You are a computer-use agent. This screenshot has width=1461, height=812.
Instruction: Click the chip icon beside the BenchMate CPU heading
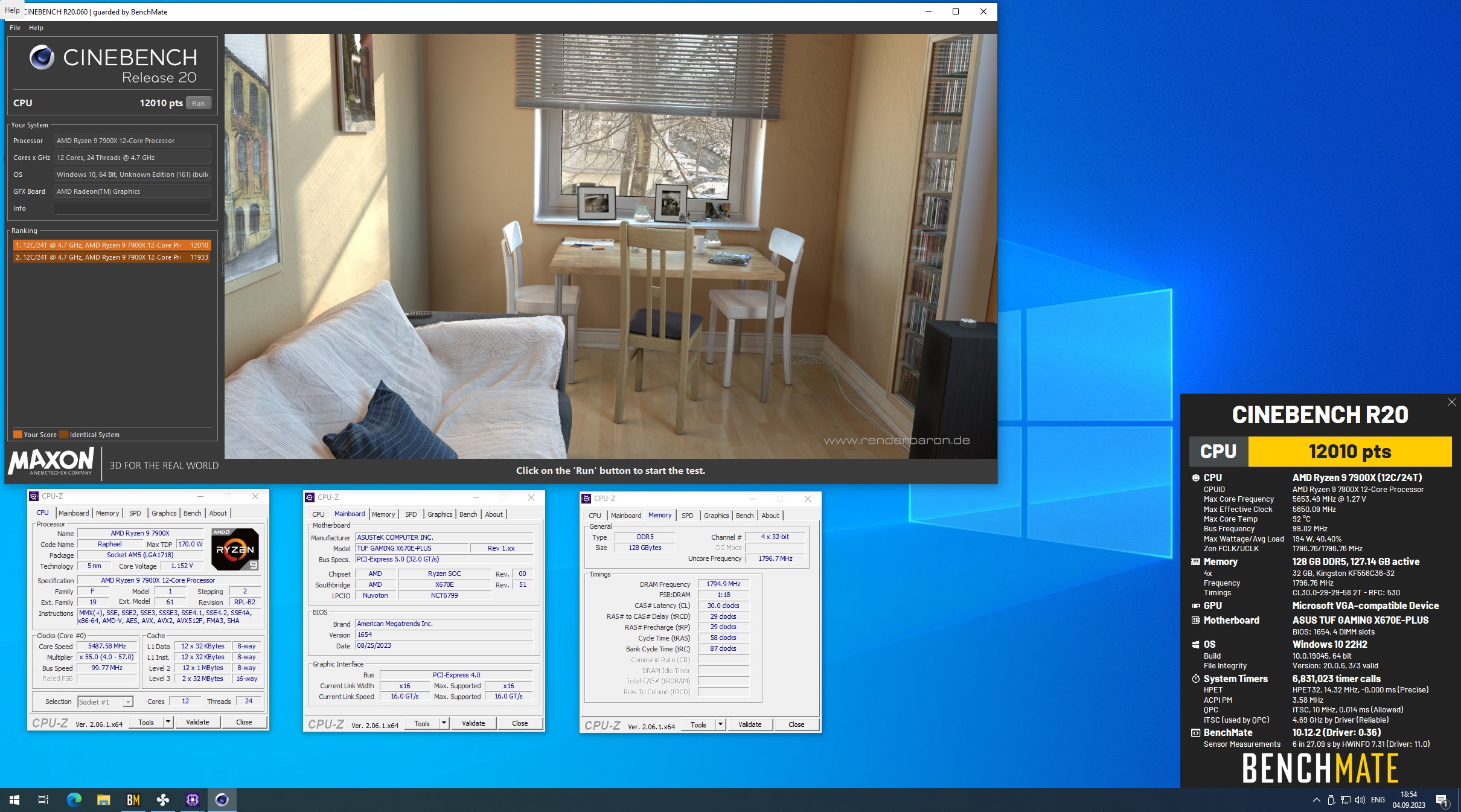tap(1195, 478)
